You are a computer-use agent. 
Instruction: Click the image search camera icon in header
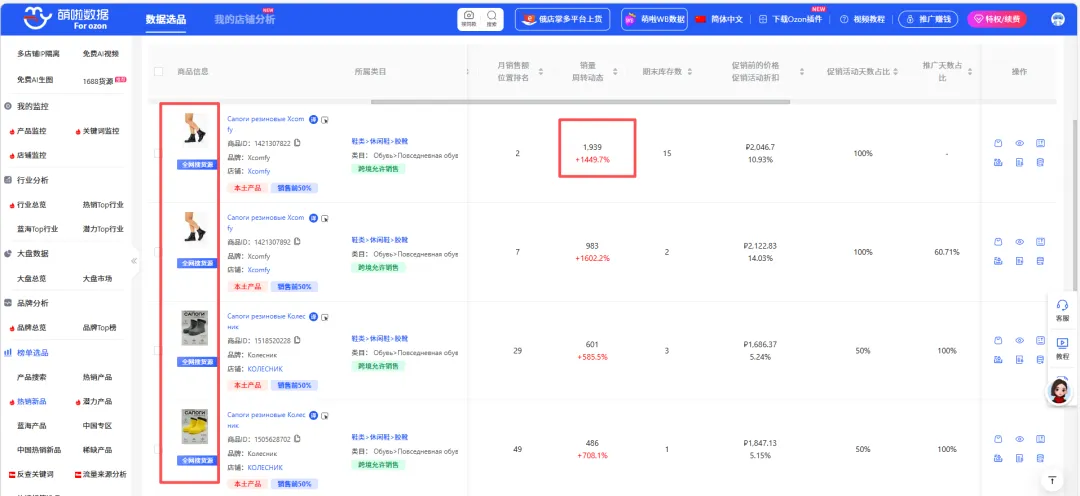pyautogui.click(x=468, y=18)
